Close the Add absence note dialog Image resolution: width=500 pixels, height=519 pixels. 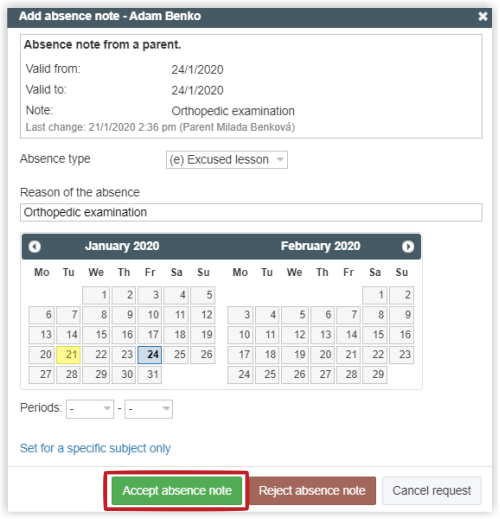pyautogui.click(x=483, y=16)
